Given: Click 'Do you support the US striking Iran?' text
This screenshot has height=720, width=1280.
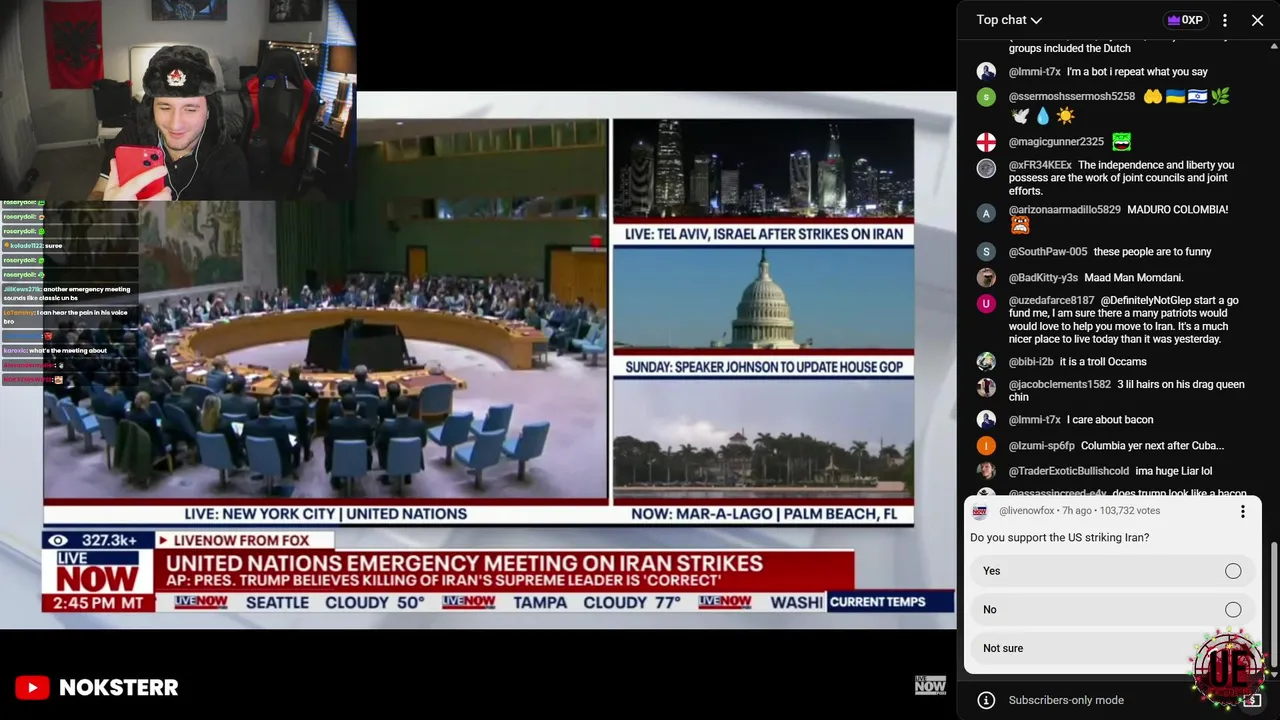Looking at the screenshot, I should [x=1059, y=538].
